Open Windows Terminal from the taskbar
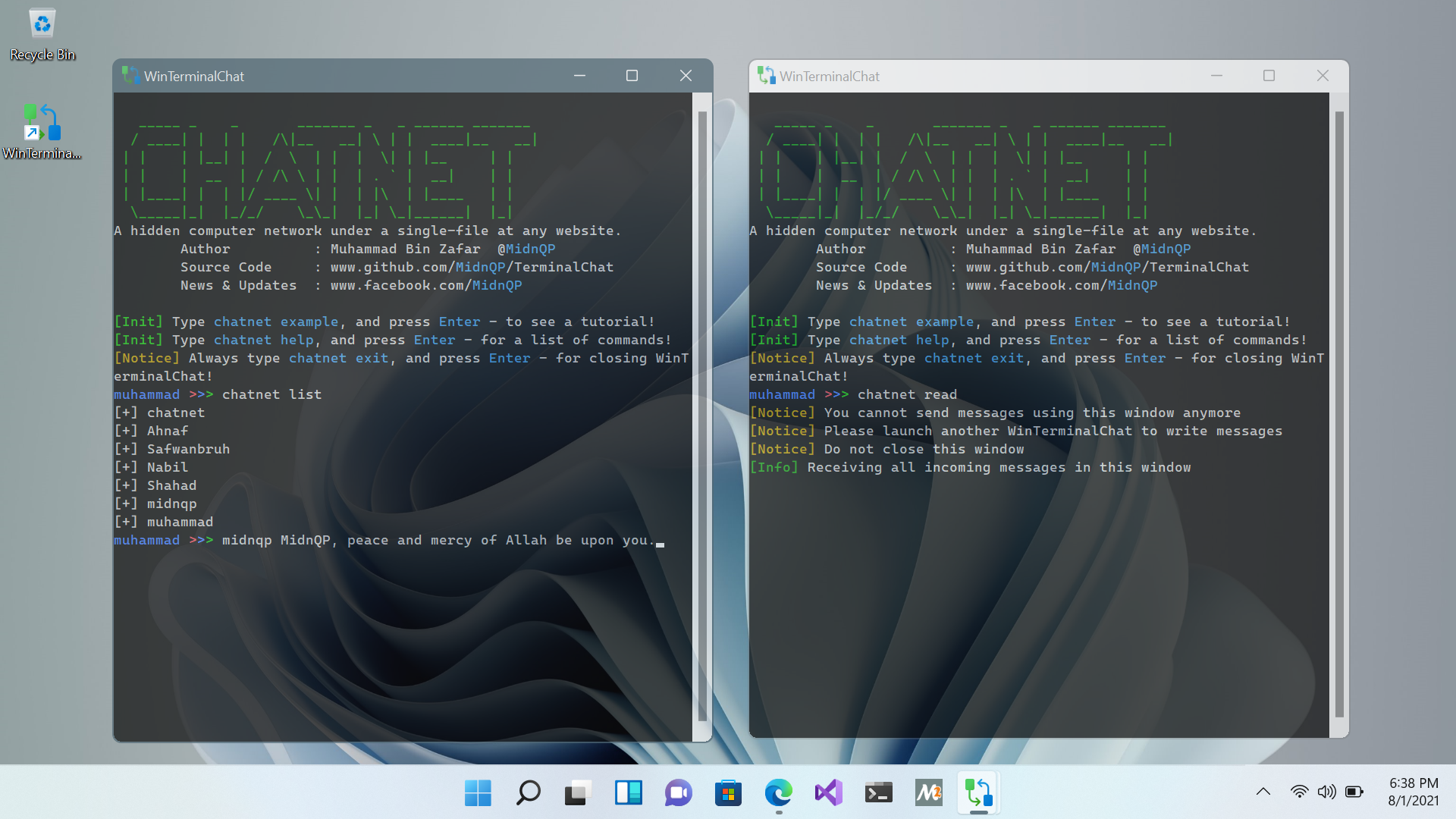This screenshot has width=1456, height=819. tap(878, 792)
